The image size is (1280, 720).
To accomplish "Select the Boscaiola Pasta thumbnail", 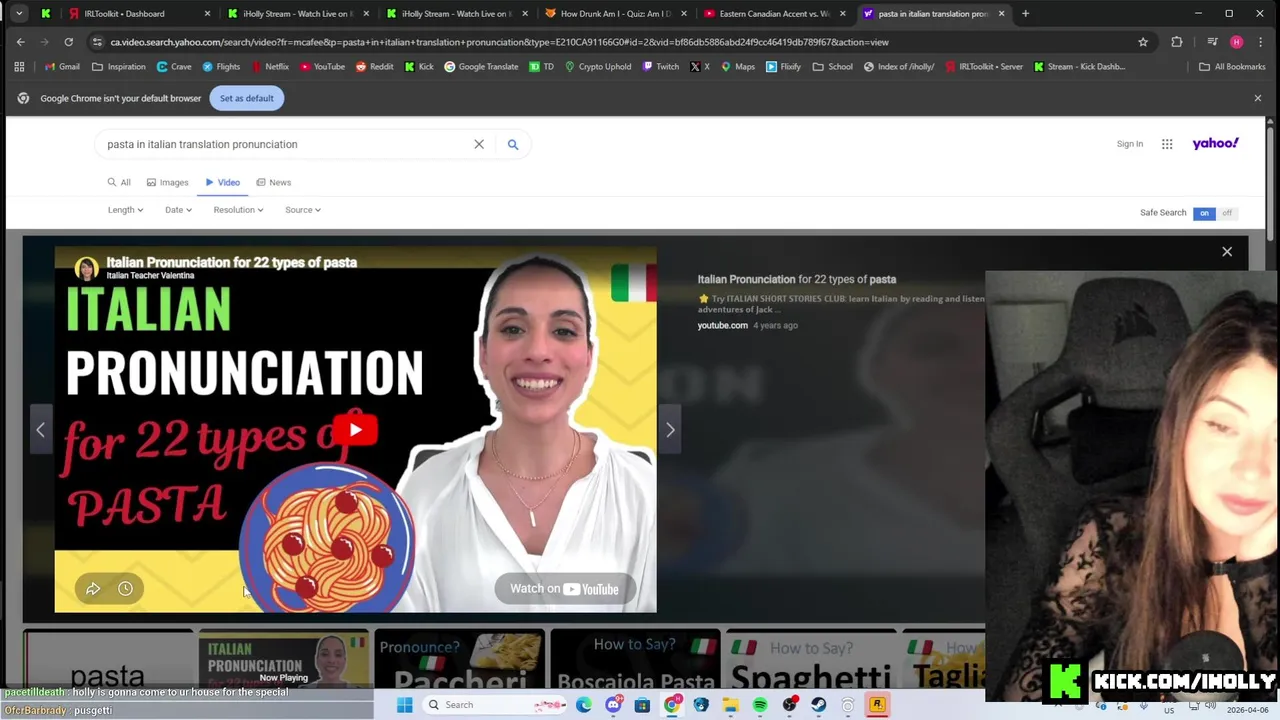I will 635,659.
